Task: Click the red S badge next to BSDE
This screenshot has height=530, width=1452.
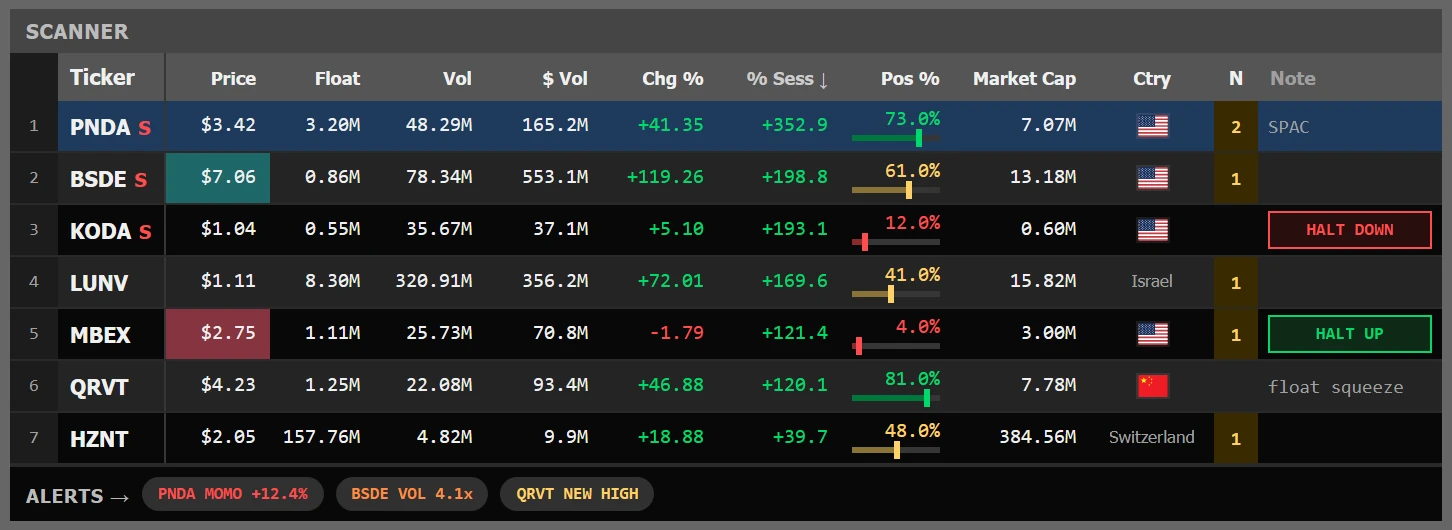Action: [140, 180]
